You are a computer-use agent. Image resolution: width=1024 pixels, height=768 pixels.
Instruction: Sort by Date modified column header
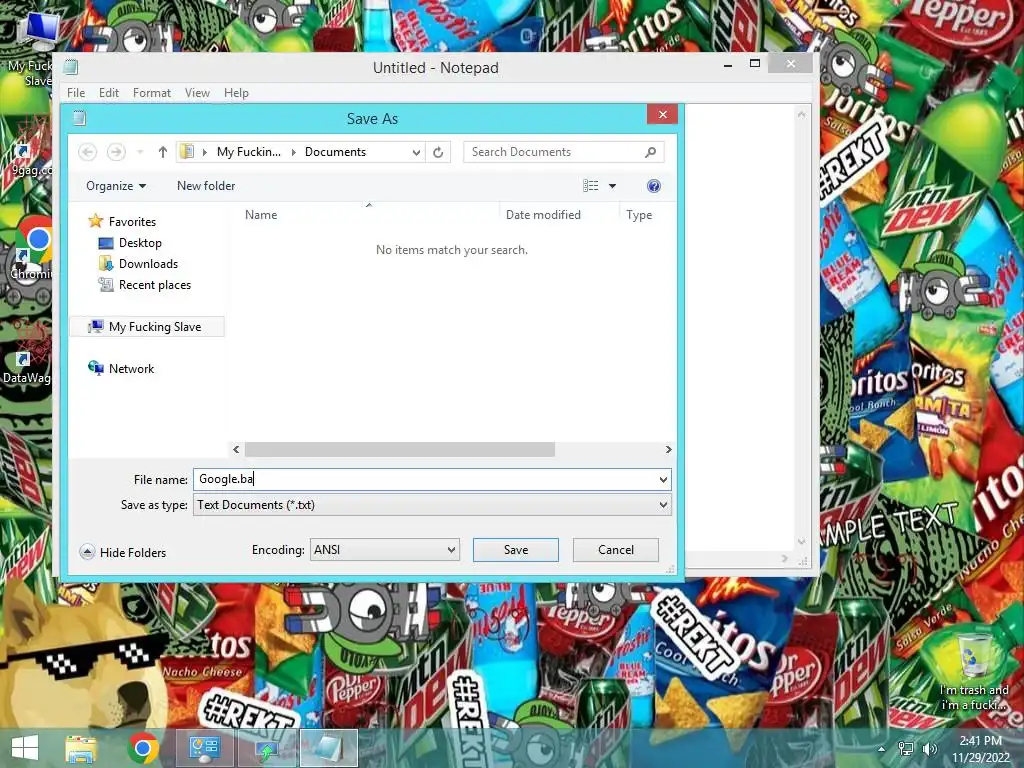point(543,215)
